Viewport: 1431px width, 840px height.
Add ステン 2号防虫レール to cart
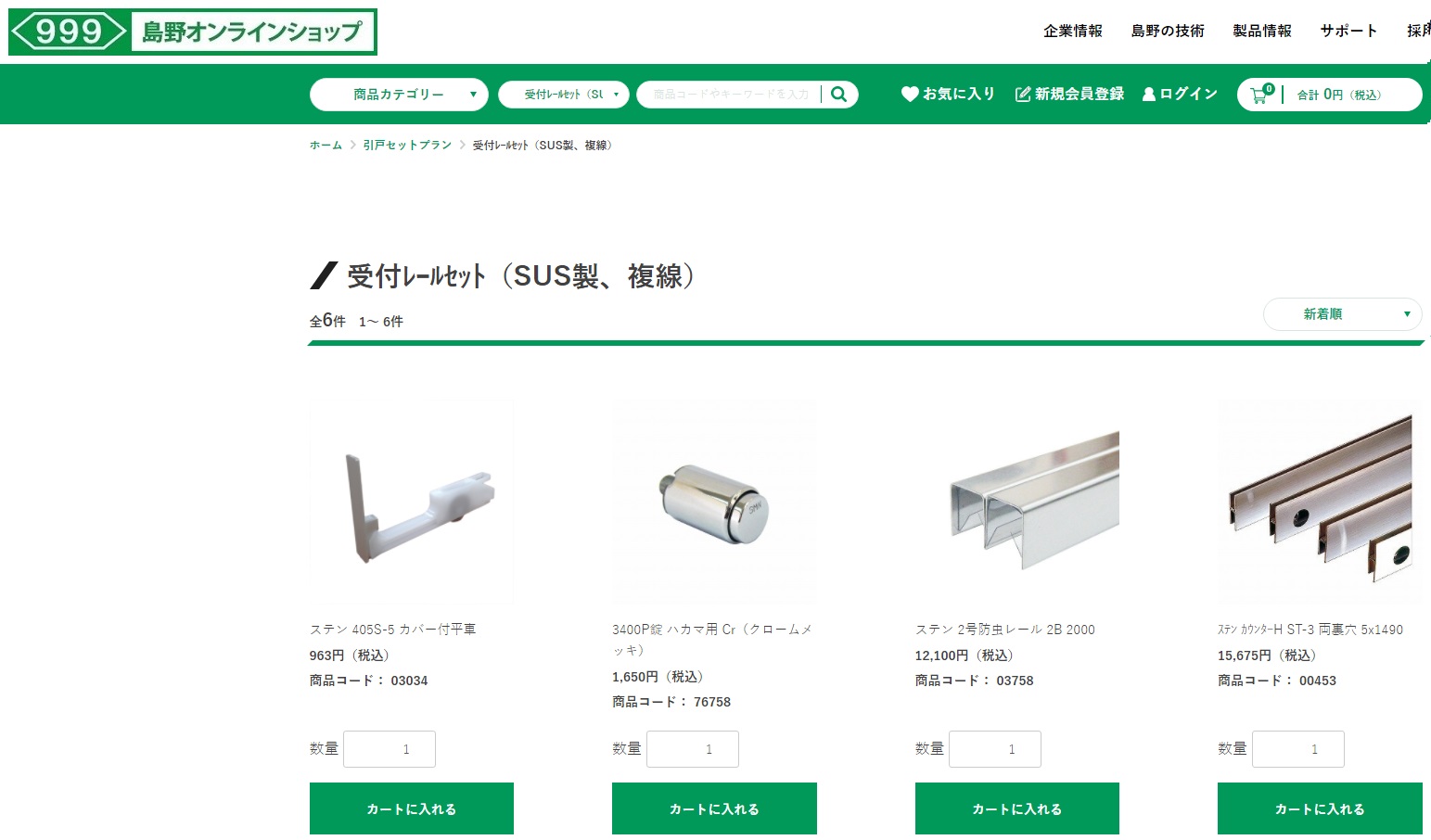(1017, 808)
